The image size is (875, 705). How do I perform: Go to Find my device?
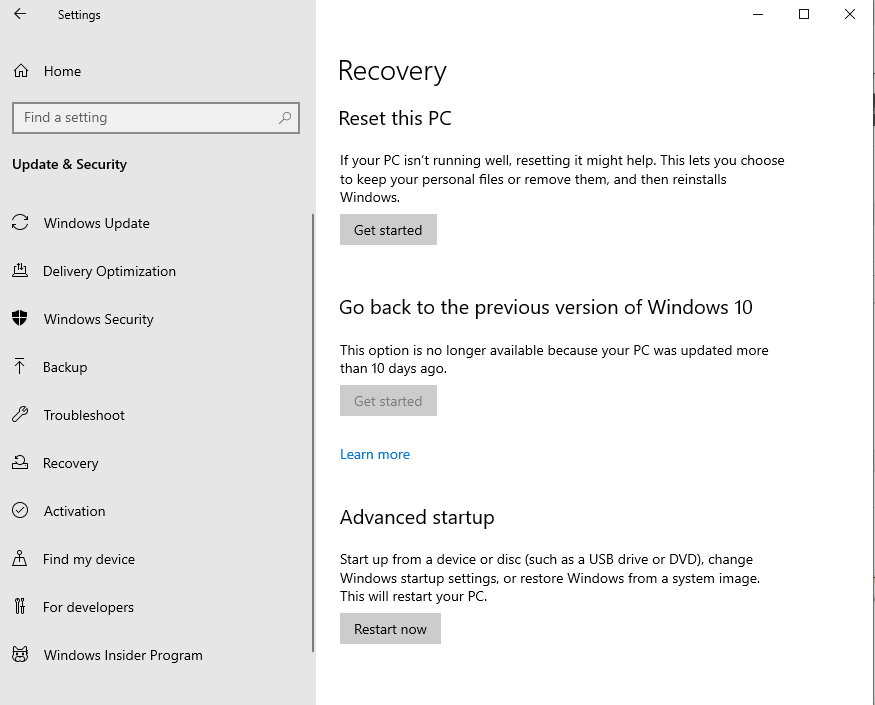click(x=89, y=559)
